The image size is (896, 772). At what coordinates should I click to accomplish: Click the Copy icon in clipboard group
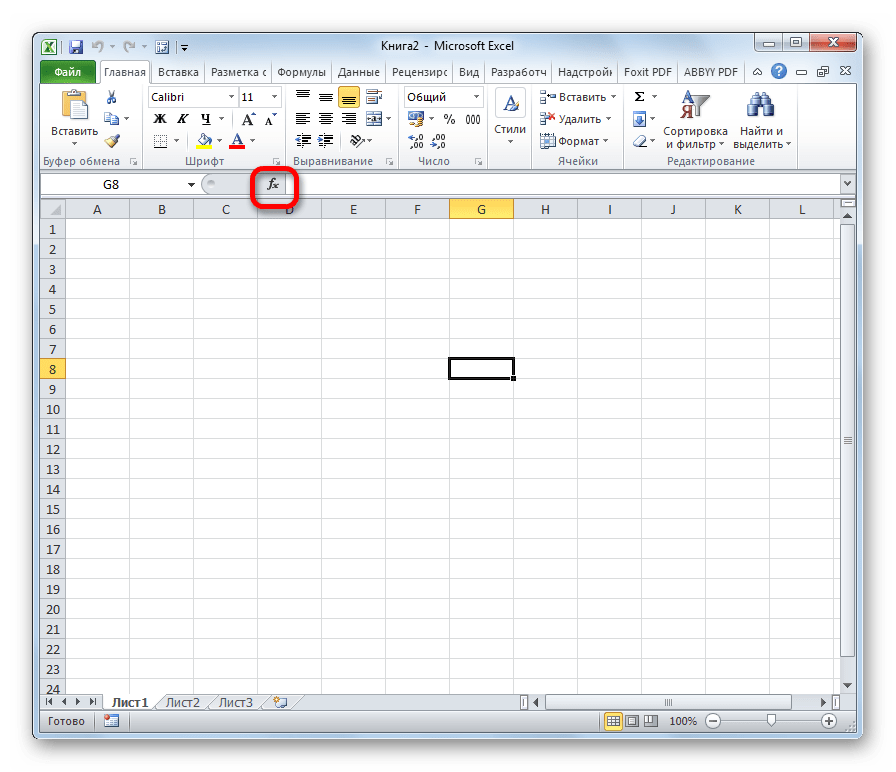(111, 119)
